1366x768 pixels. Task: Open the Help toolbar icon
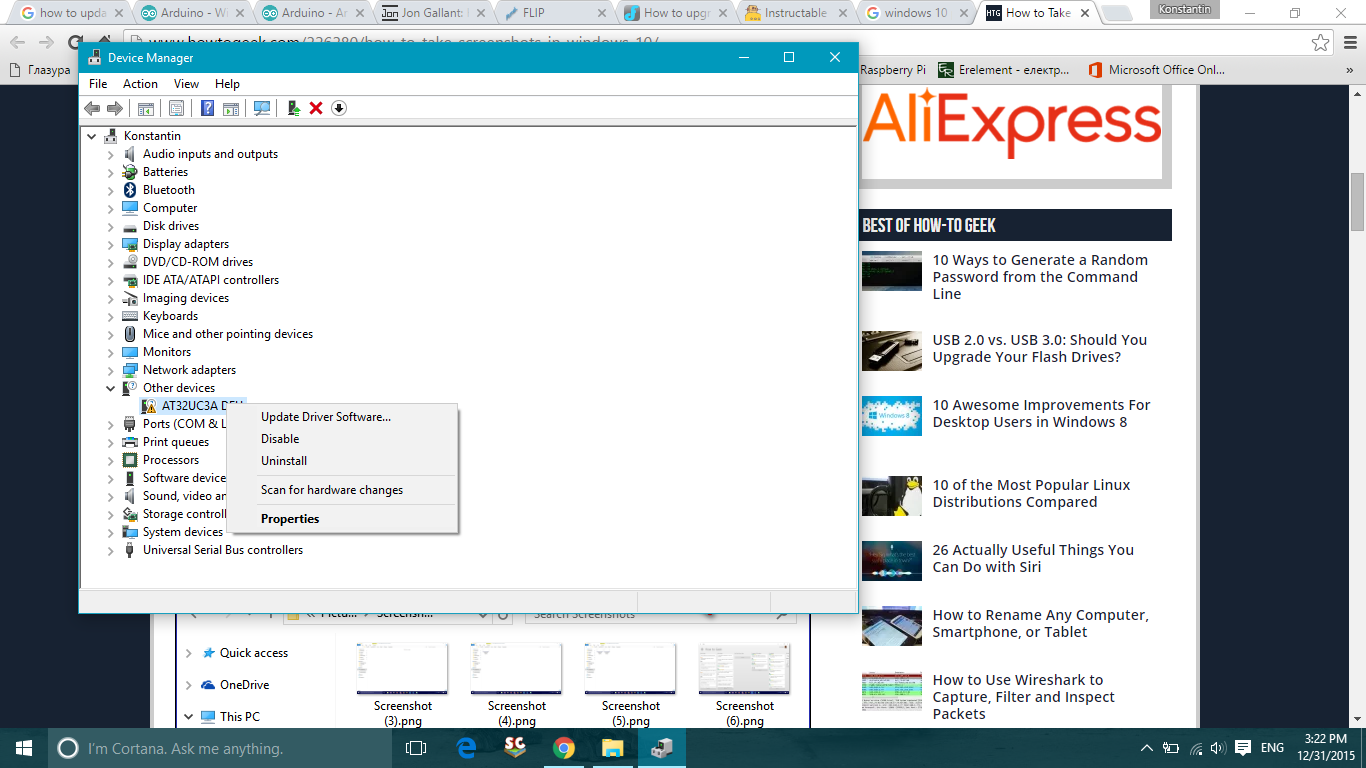pos(207,107)
